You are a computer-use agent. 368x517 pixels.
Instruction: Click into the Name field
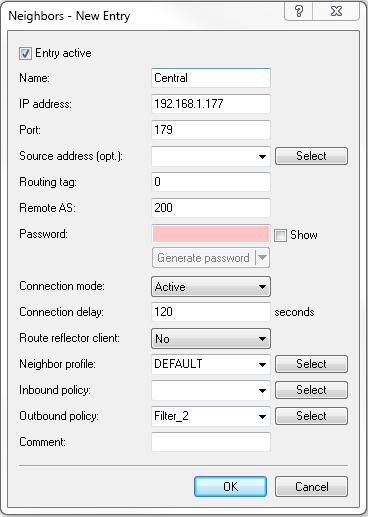coord(211,78)
